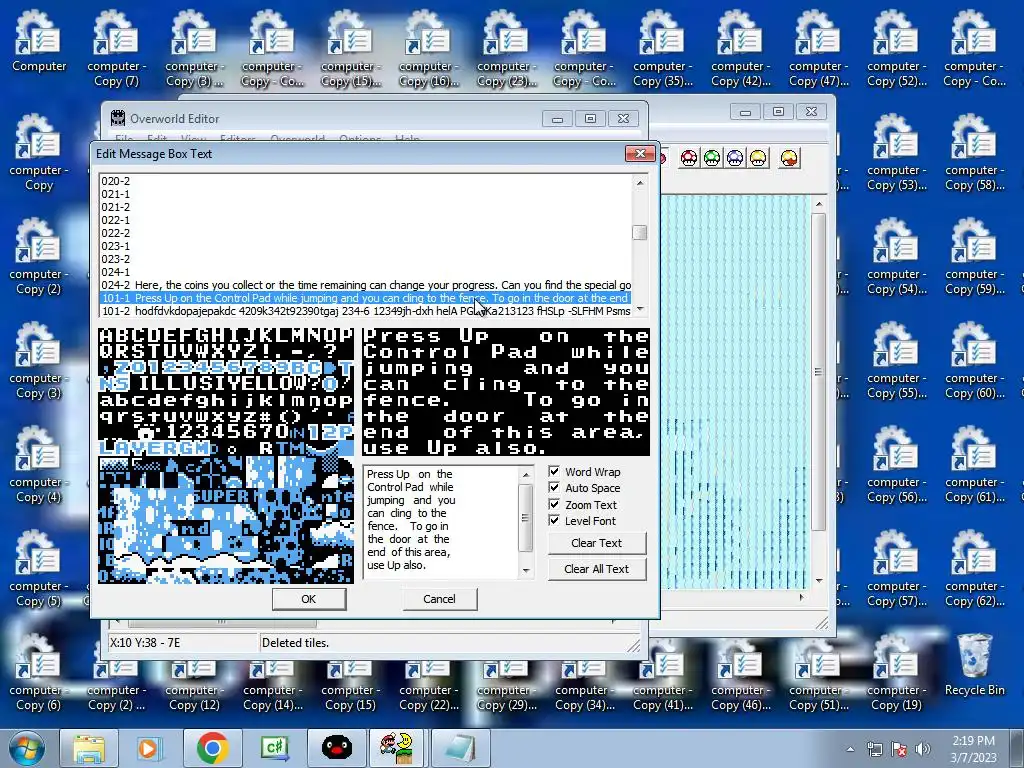This screenshot has width=1024, height=768.
Task: Click the Clear Text button
Action: click(597, 543)
